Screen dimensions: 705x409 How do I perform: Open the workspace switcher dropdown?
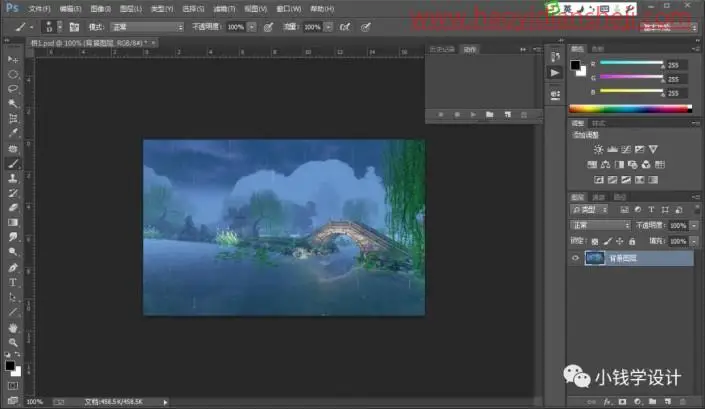pyautogui.click(x=669, y=27)
